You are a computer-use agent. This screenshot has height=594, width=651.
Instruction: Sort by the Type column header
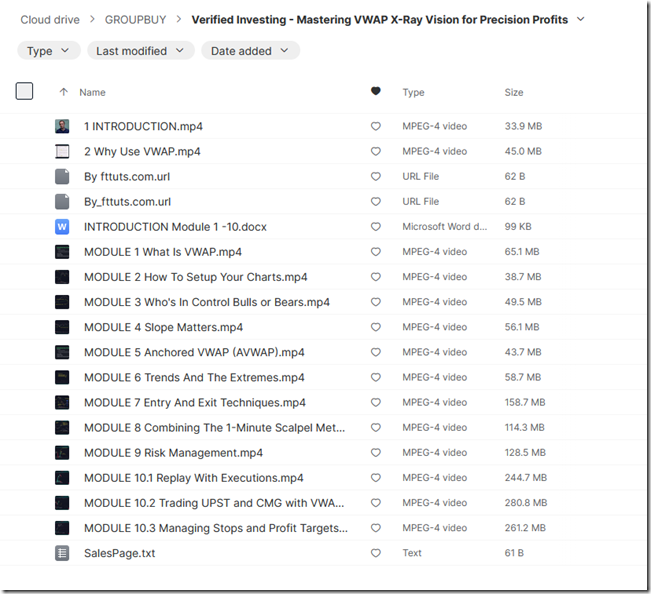[413, 92]
